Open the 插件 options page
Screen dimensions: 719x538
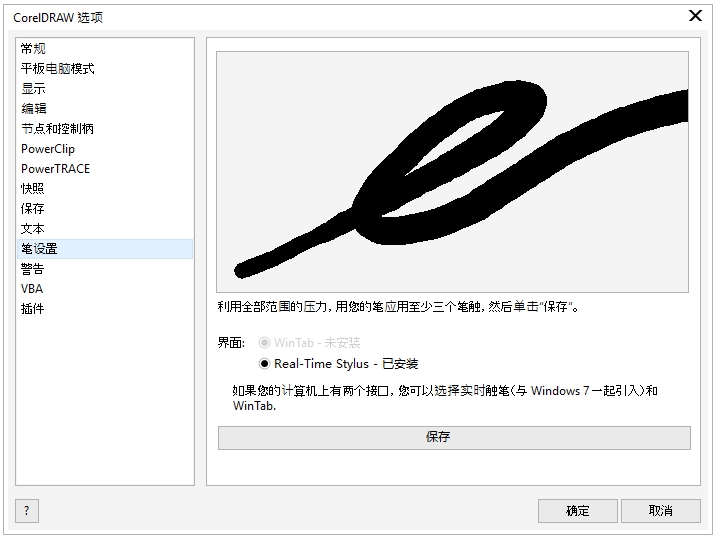pos(34,309)
